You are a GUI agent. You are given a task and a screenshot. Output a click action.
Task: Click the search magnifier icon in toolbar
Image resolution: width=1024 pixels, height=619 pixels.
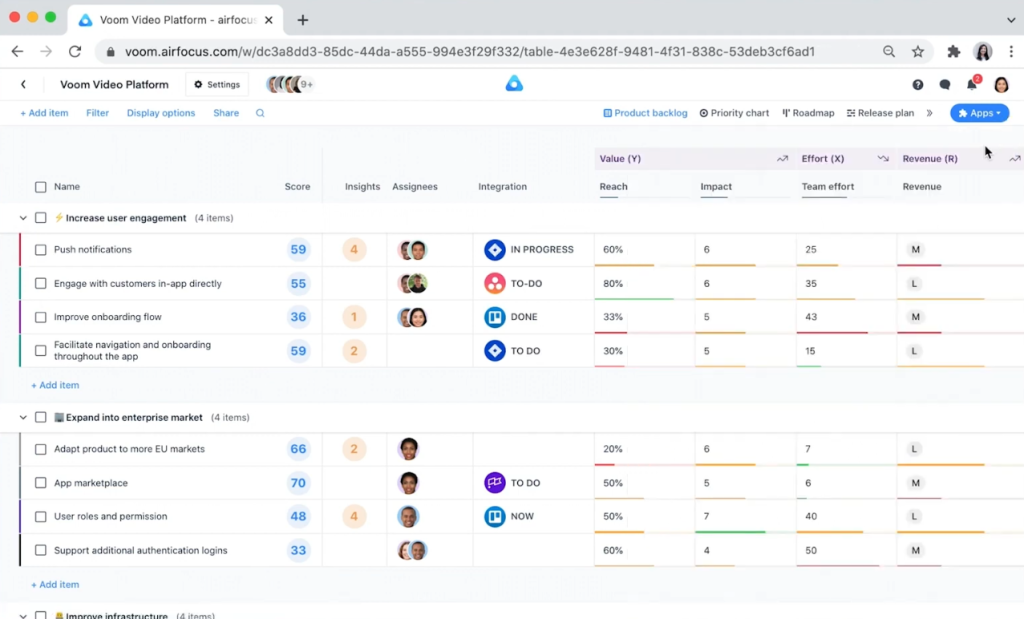click(x=260, y=113)
